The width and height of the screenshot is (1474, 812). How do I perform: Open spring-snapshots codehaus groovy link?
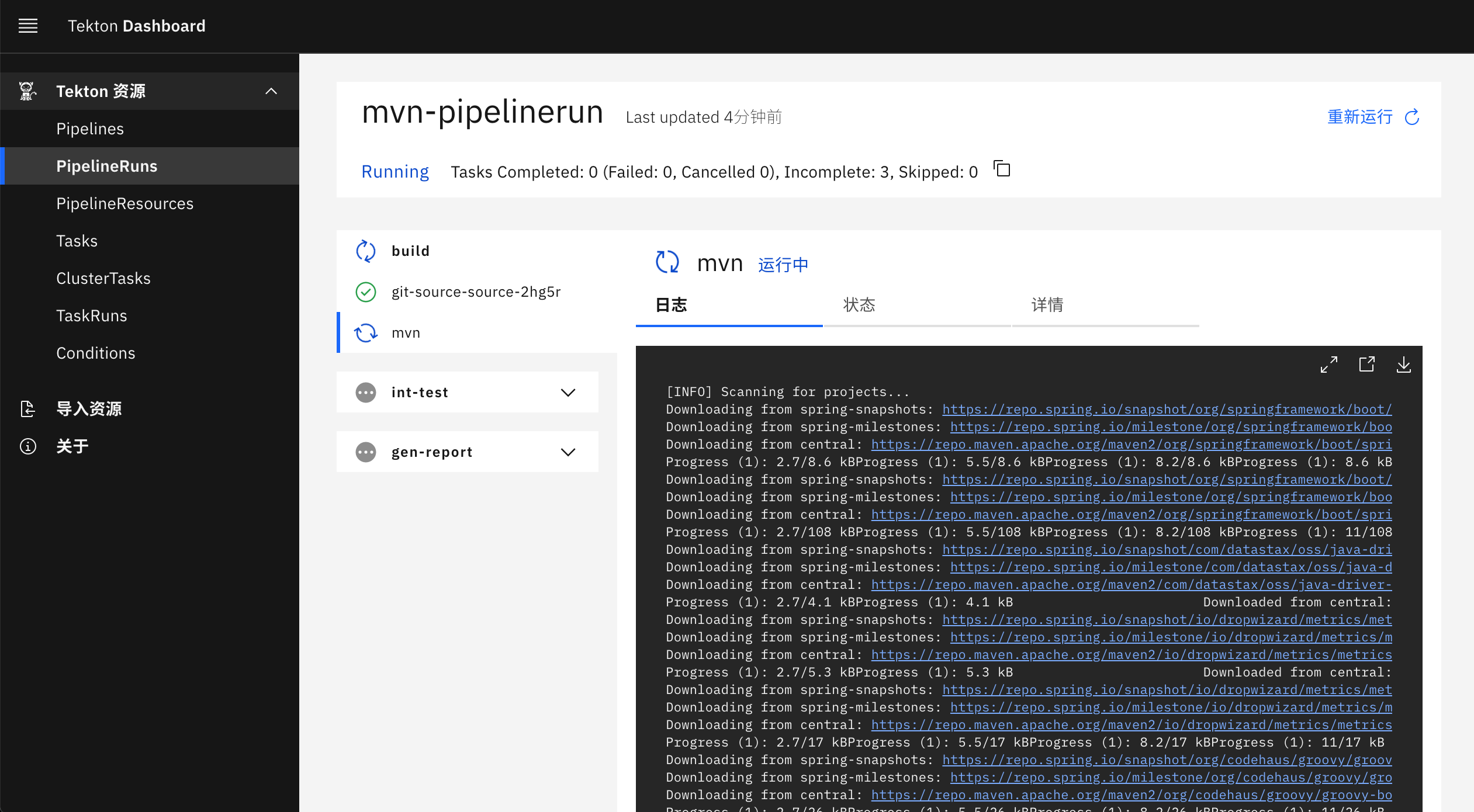pyautogui.click(x=1167, y=760)
